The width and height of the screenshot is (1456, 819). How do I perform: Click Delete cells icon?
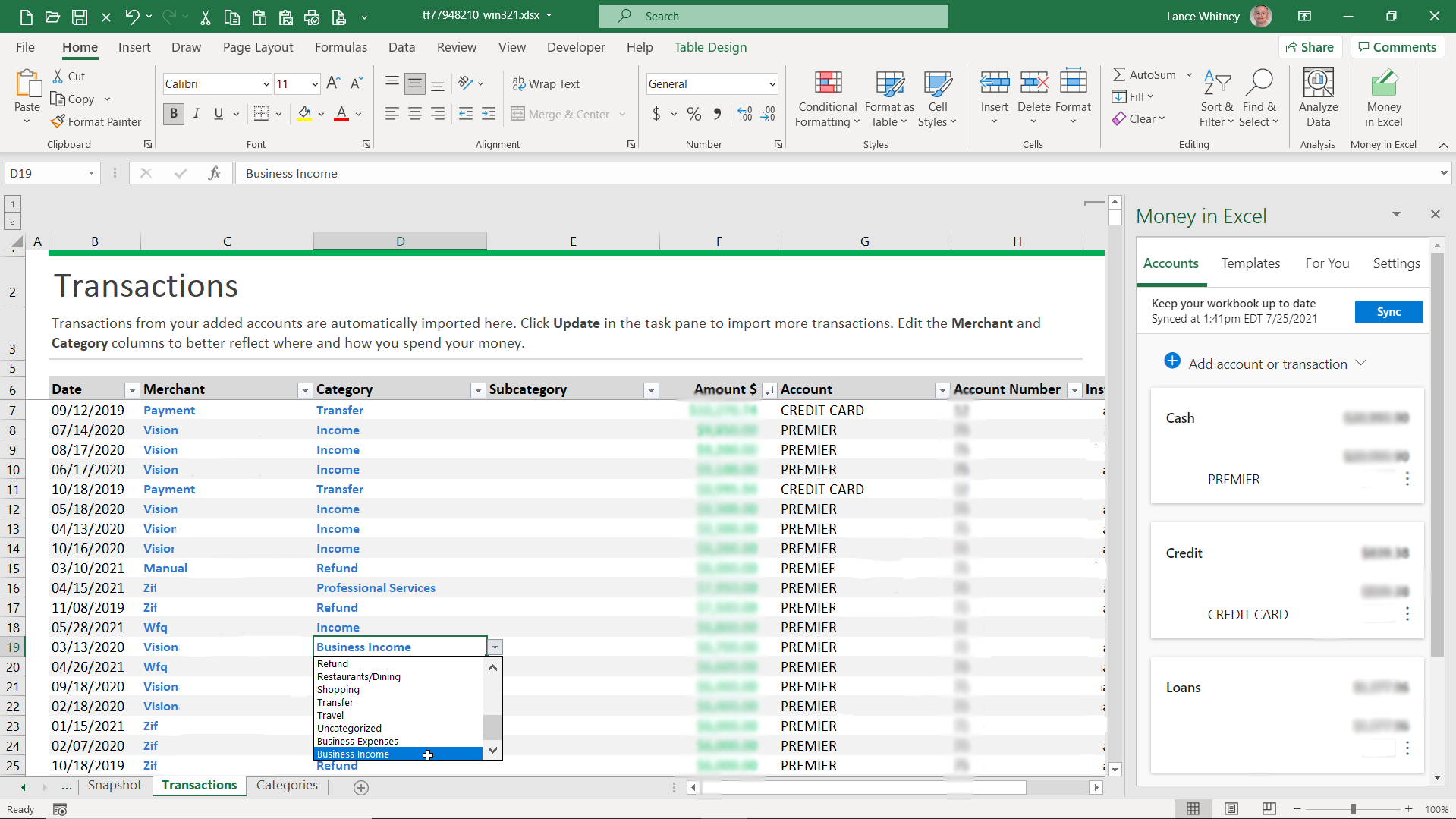click(x=1033, y=82)
